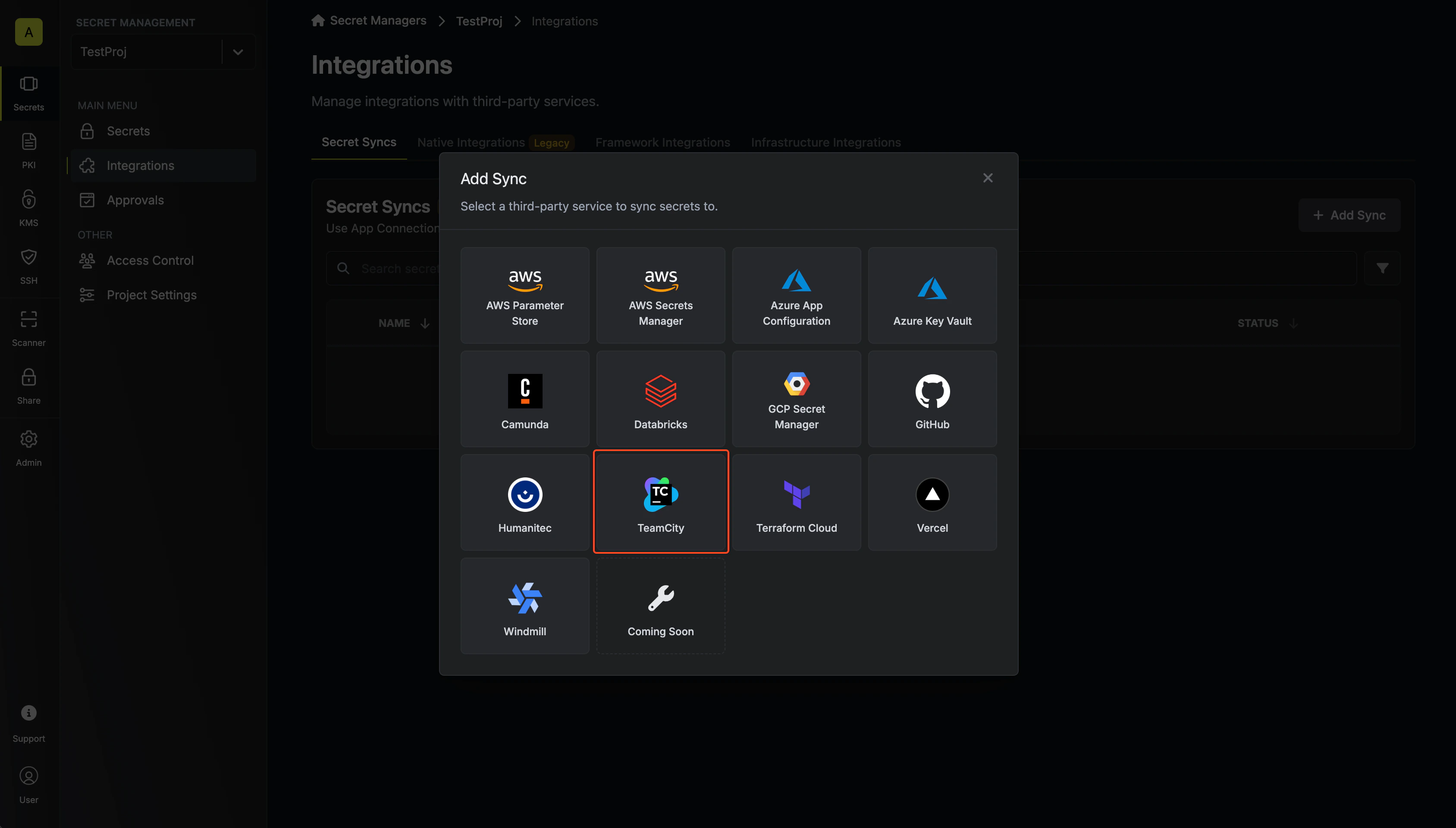This screenshot has height=828, width=1456.
Task: Switch to the Infrastructure Integrations tab
Action: (825, 142)
